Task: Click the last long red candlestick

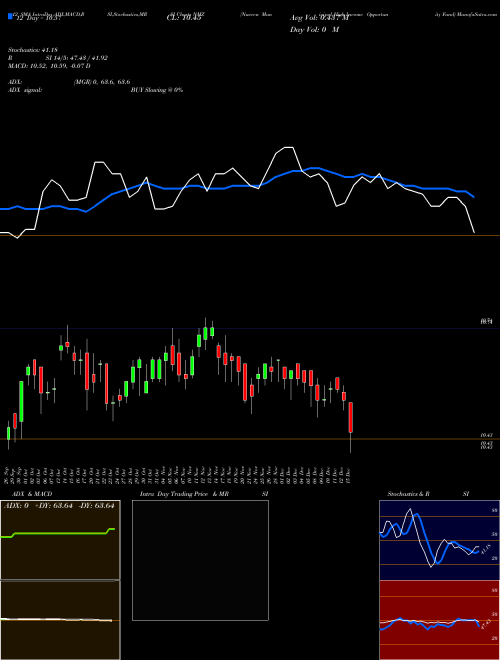Action: [x=350, y=418]
